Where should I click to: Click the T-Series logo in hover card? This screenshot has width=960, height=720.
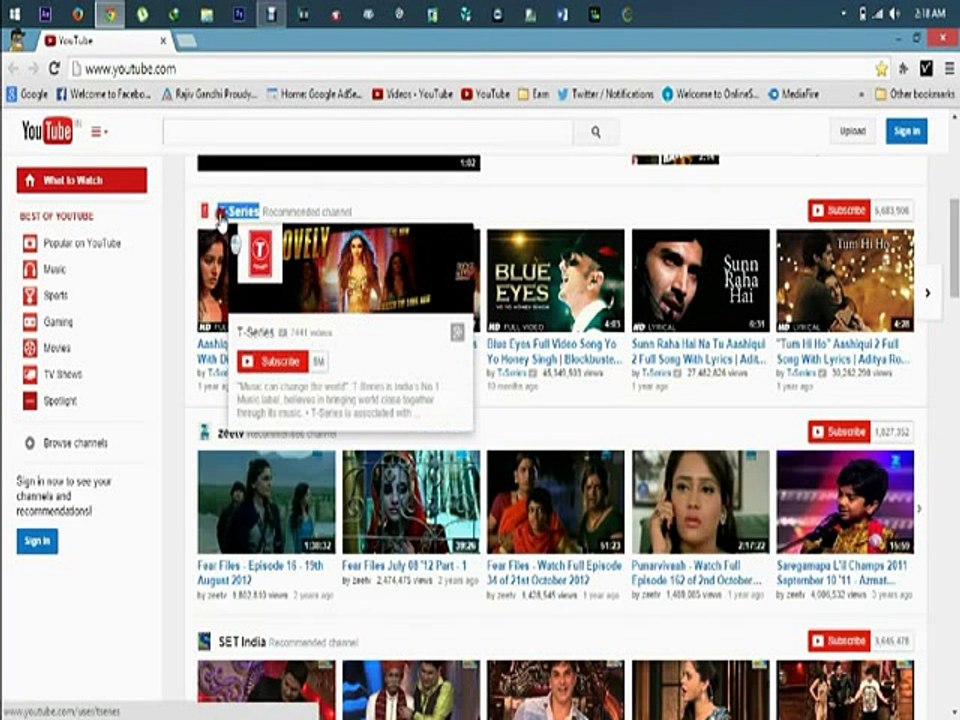[260, 252]
